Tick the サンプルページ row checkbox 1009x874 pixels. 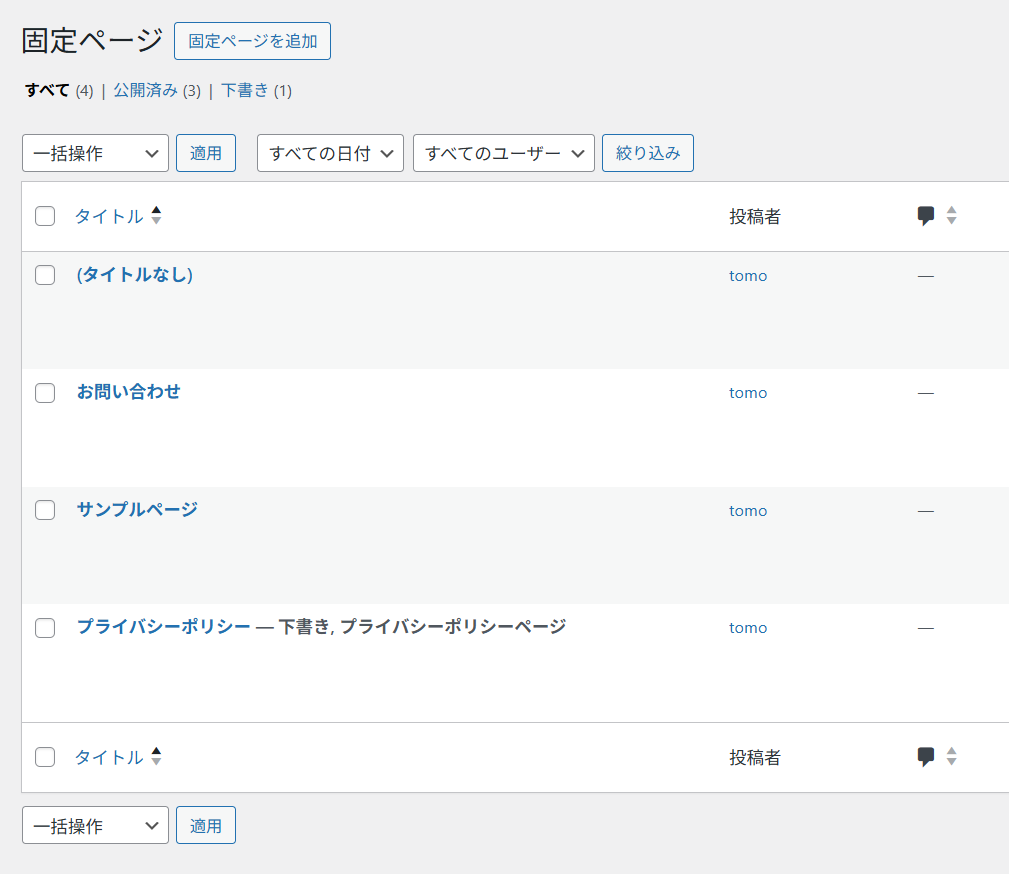click(x=45, y=510)
